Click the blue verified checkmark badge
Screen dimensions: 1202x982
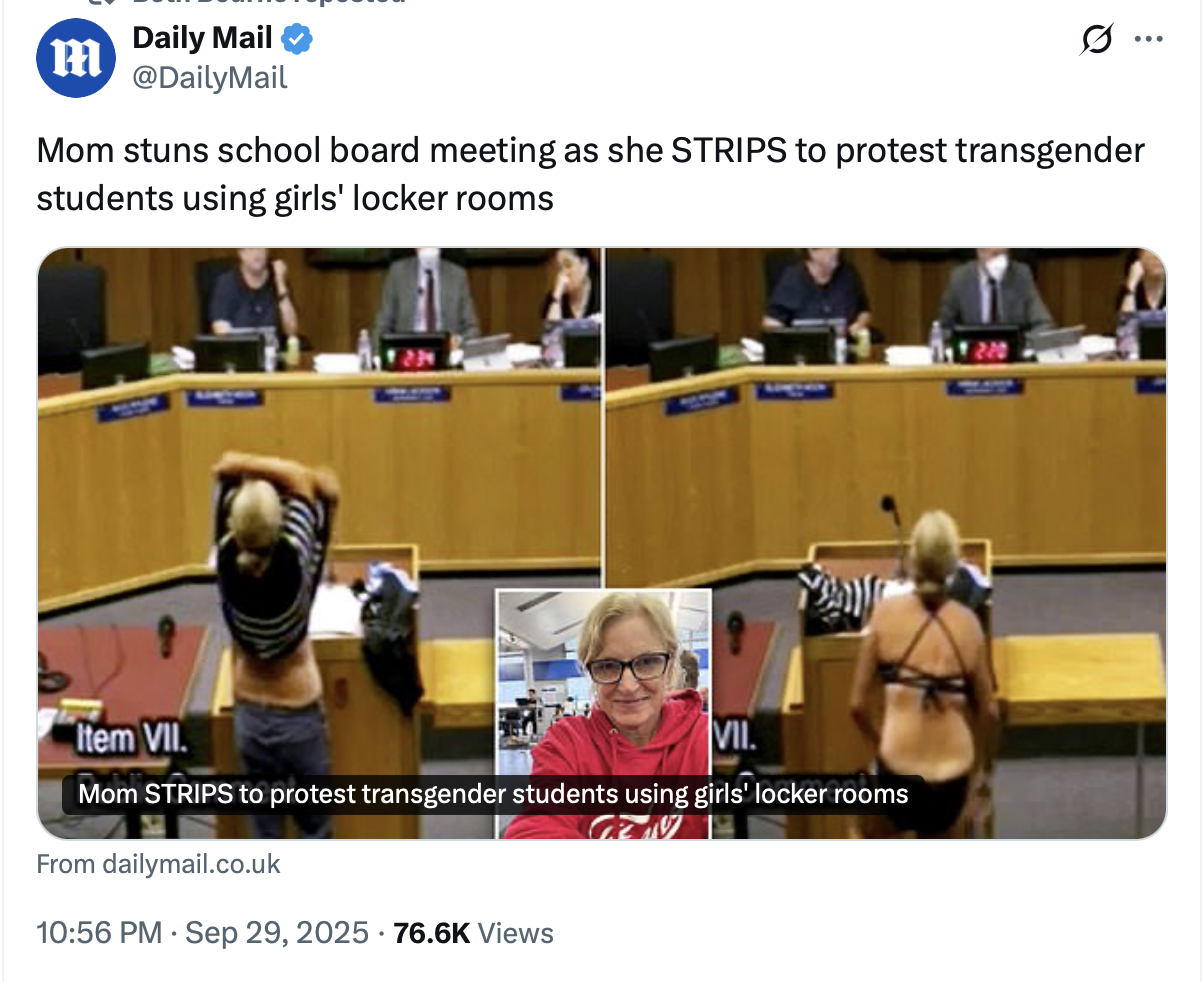(x=296, y=39)
